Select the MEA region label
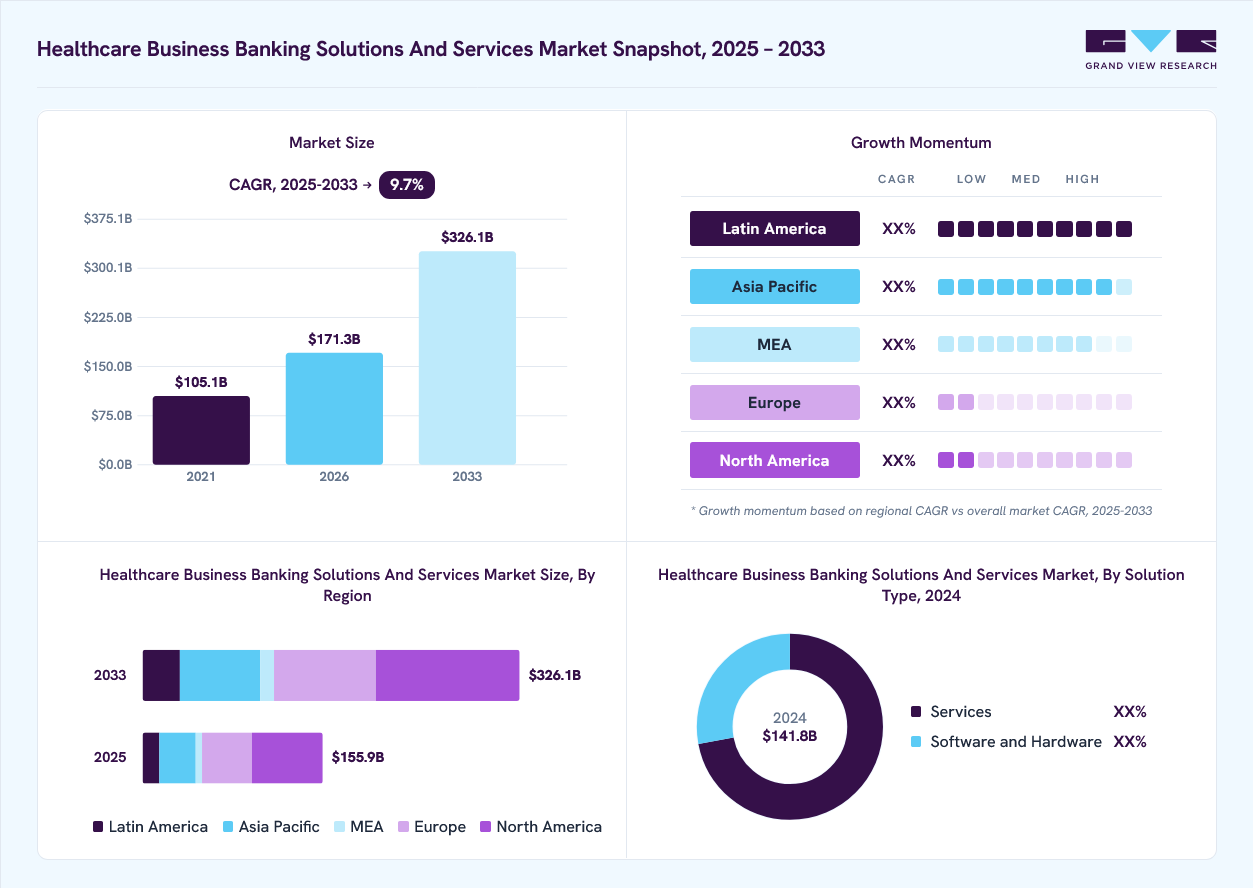 coord(775,345)
